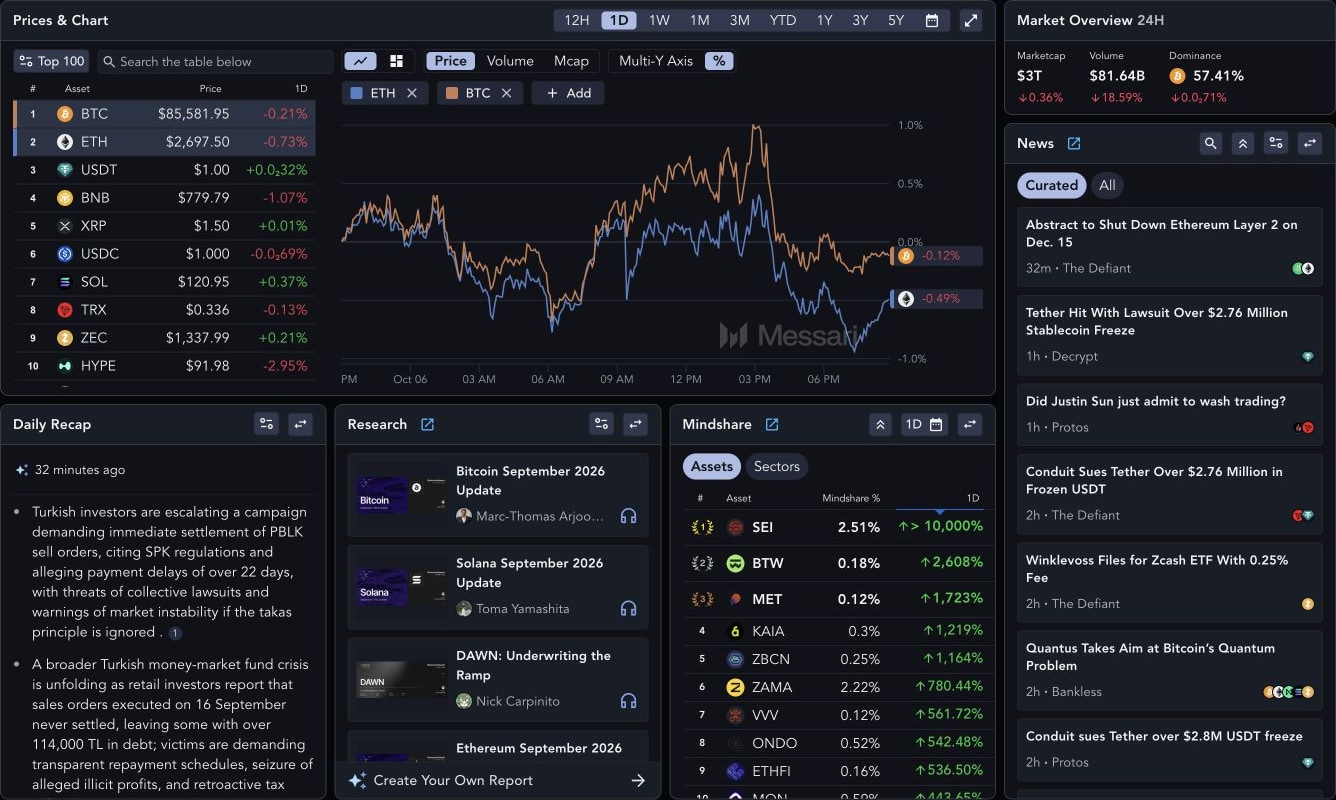The width and height of the screenshot is (1336, 800).
Task: Select Volume metric for chart
Action: (x=510, y=61)
